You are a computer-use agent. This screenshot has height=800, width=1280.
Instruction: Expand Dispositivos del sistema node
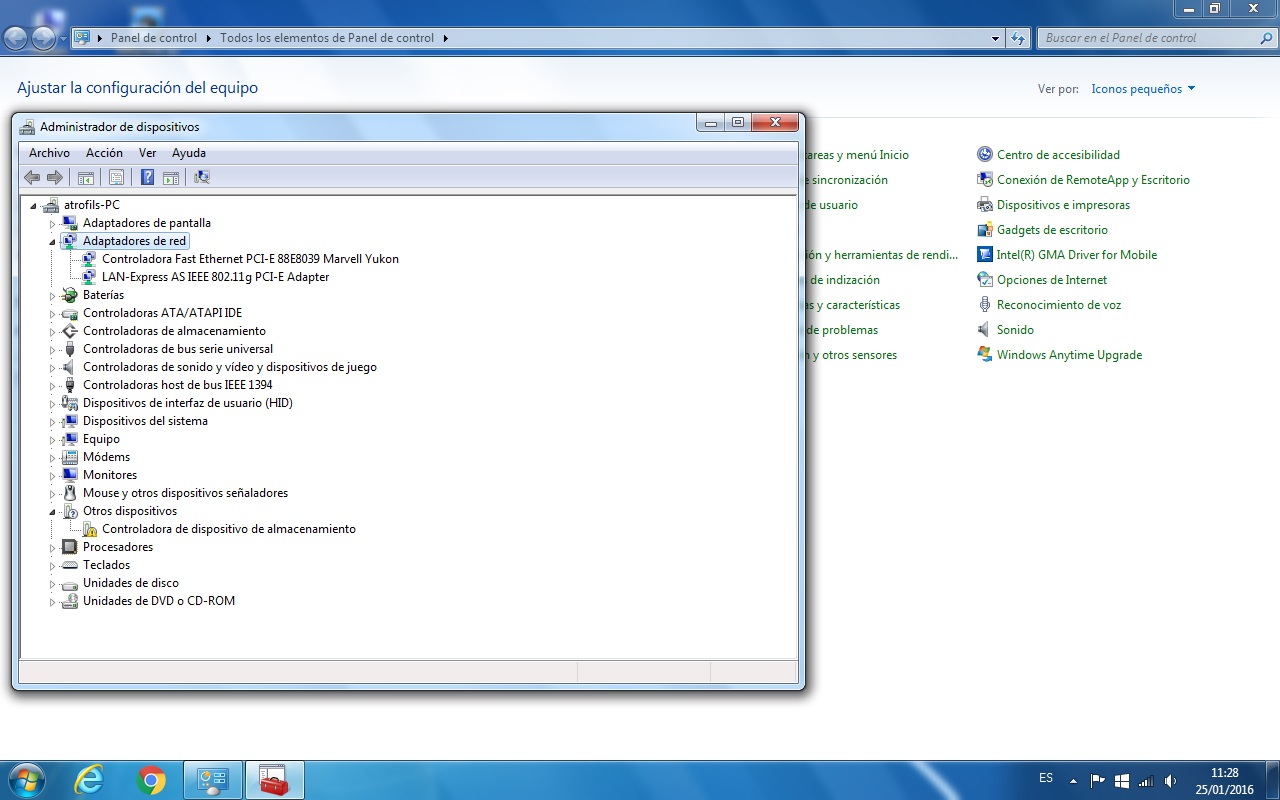click(x=53, y=421)
